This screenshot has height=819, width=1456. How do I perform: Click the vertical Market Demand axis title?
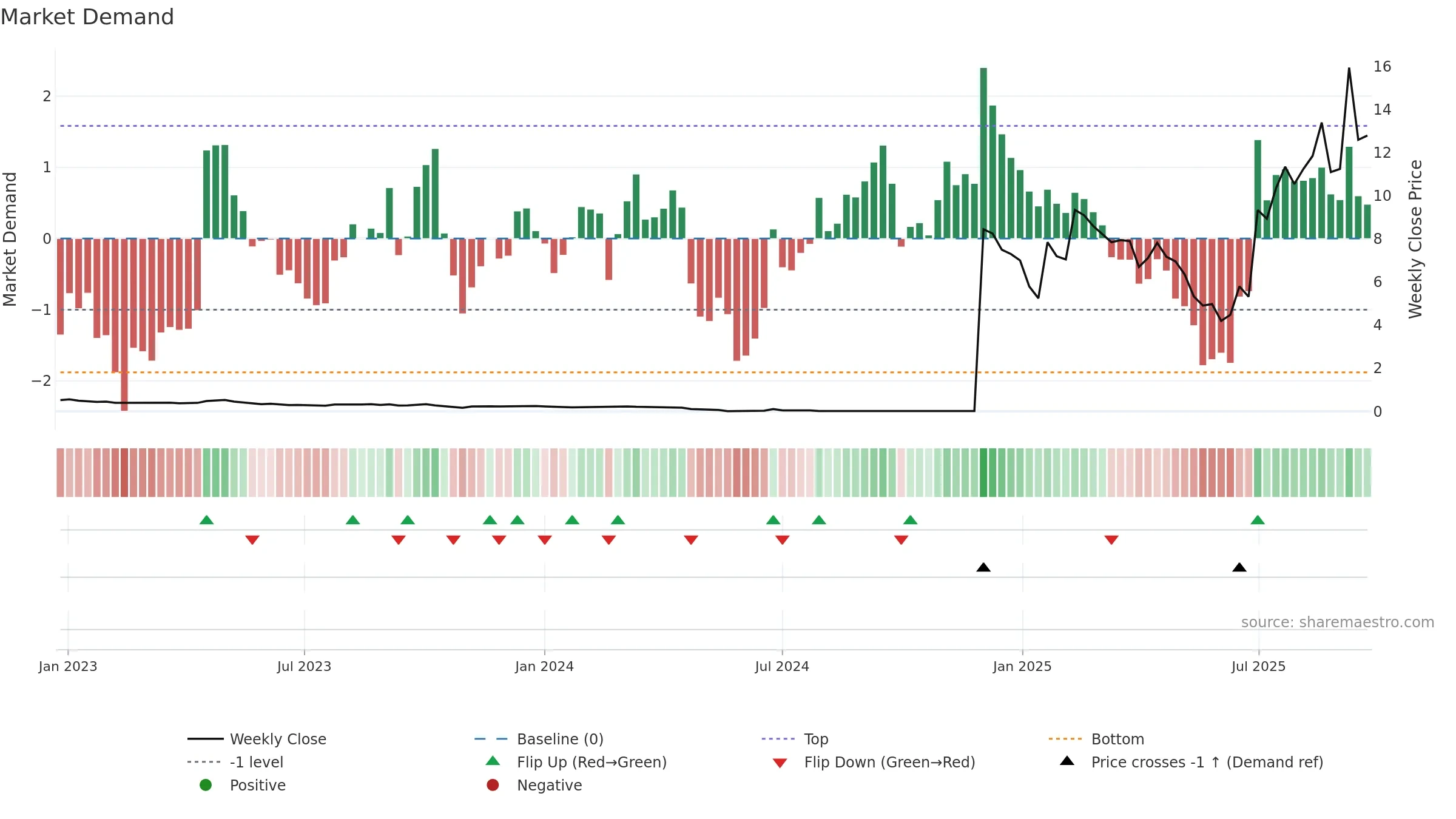click(10, 239)
